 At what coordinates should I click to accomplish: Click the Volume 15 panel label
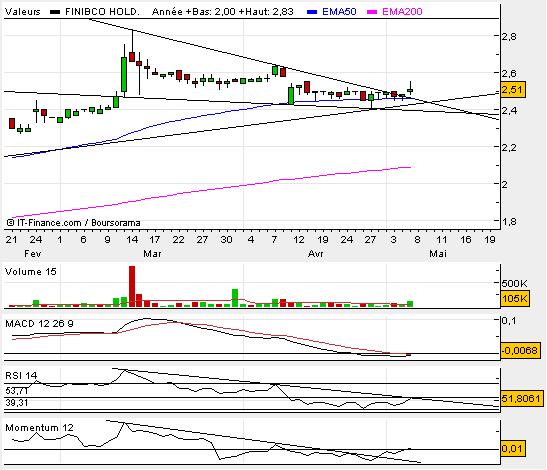click(x=31, y=272)
